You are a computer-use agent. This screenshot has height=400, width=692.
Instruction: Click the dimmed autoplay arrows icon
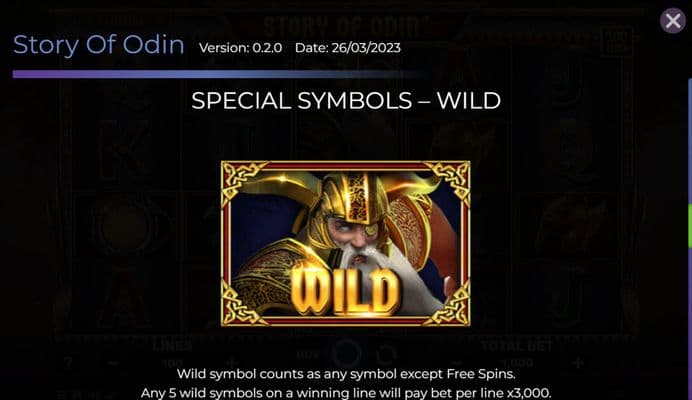pos(387,354)
